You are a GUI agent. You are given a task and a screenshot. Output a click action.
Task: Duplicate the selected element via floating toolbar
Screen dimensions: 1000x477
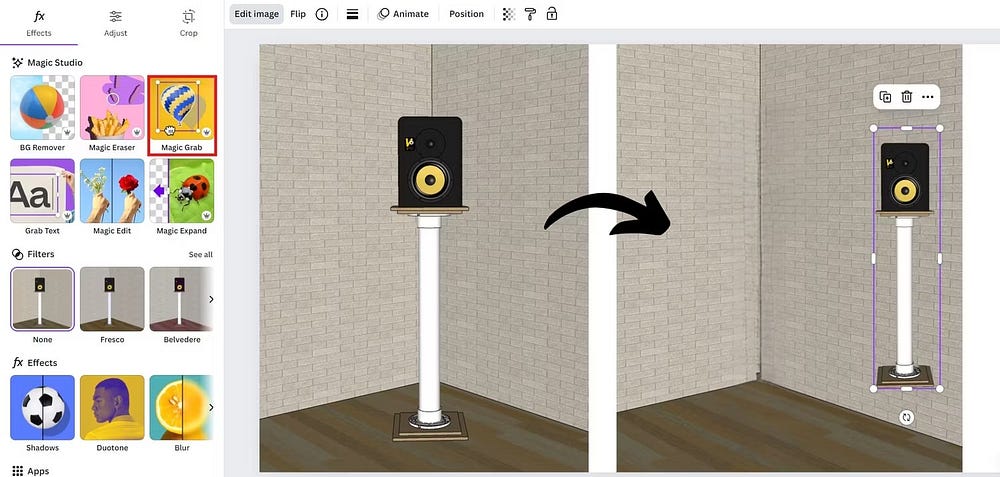[x=885, y=97]
